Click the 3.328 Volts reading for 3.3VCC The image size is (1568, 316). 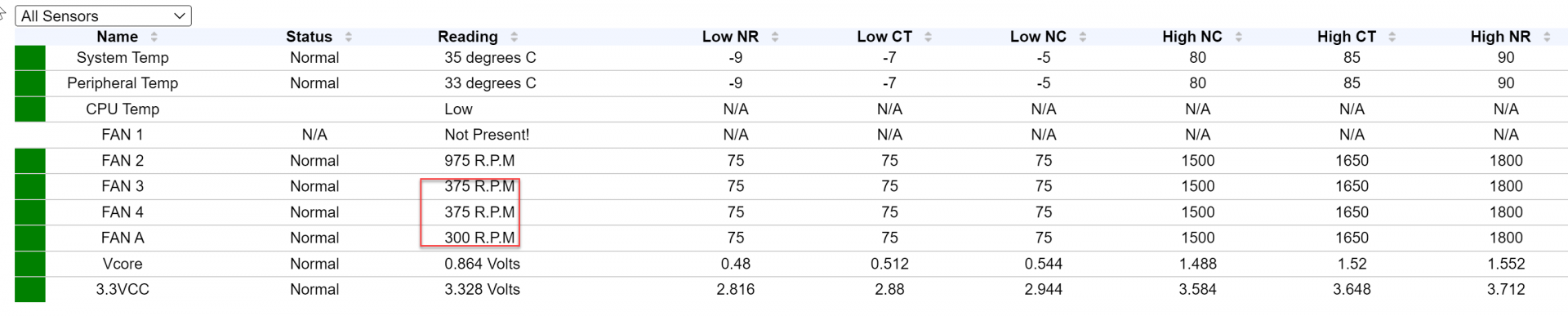(482, 289)
